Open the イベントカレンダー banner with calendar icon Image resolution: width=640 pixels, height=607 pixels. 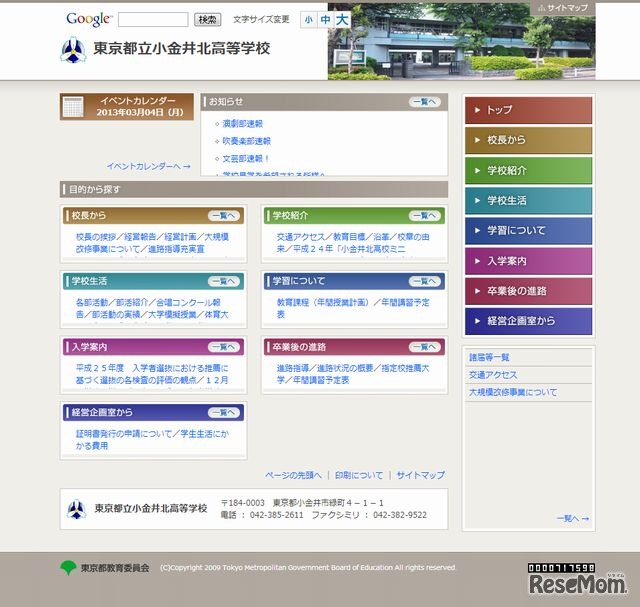tap(127, 107)
